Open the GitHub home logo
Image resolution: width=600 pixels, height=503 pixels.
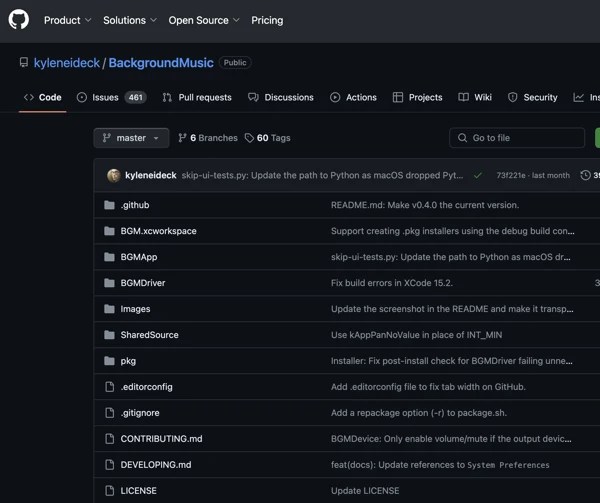point(19,19)
